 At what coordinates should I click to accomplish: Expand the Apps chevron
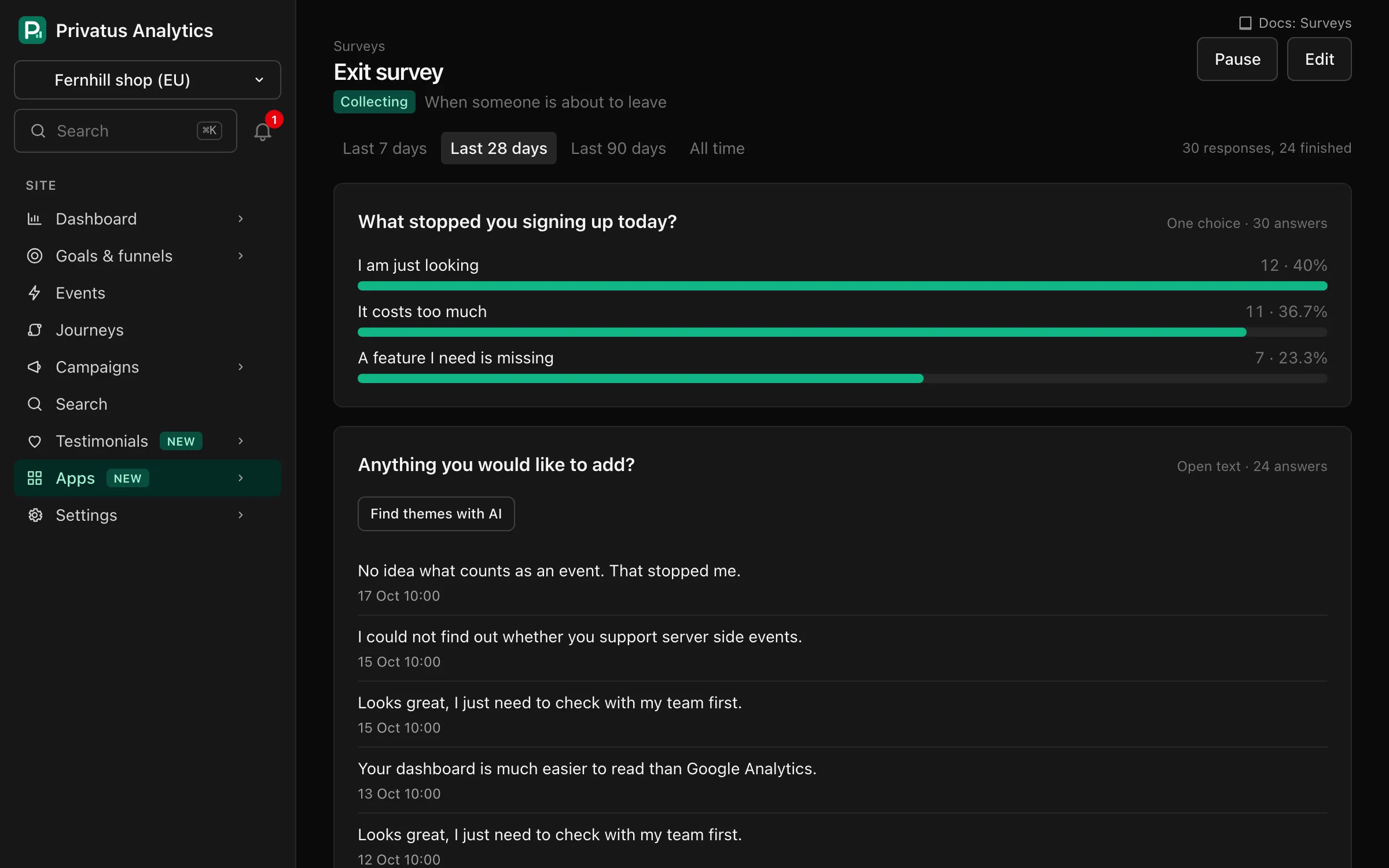pos(241,478)
